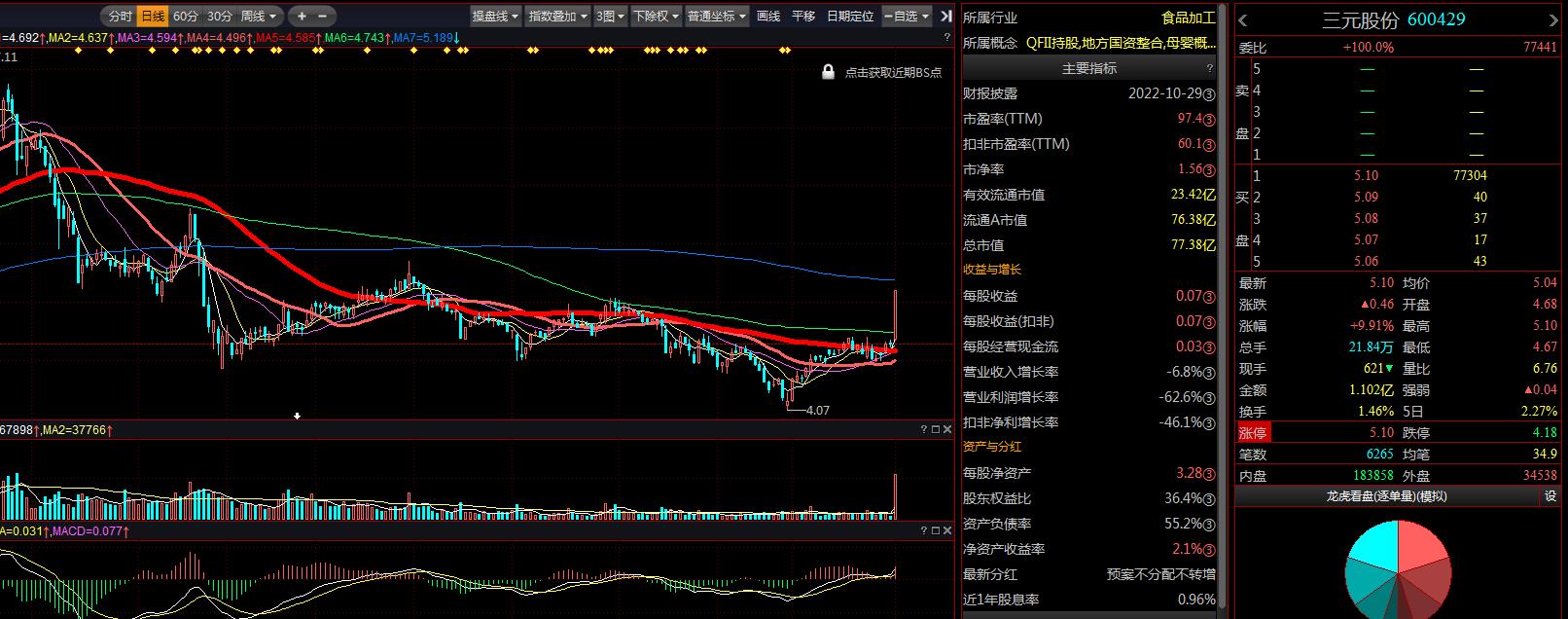Viewport: 1568px width, 619px height.
Task: Click the 总市值 value 77.38亿
Action: point(1194,245)
